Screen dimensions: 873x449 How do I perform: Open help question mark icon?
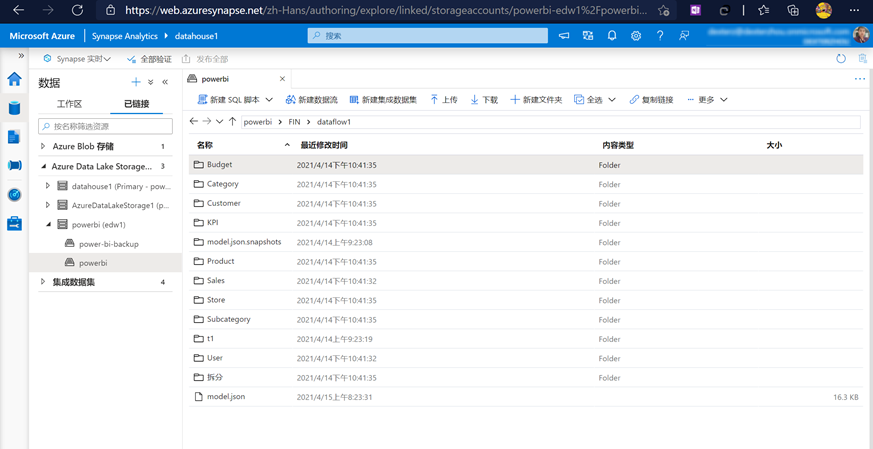660,36
